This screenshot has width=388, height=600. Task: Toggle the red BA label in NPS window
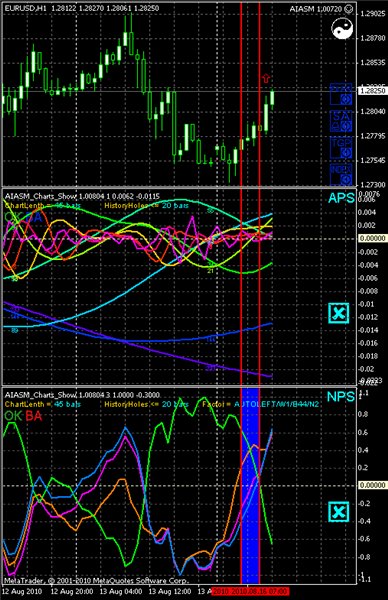coord(33,416)
